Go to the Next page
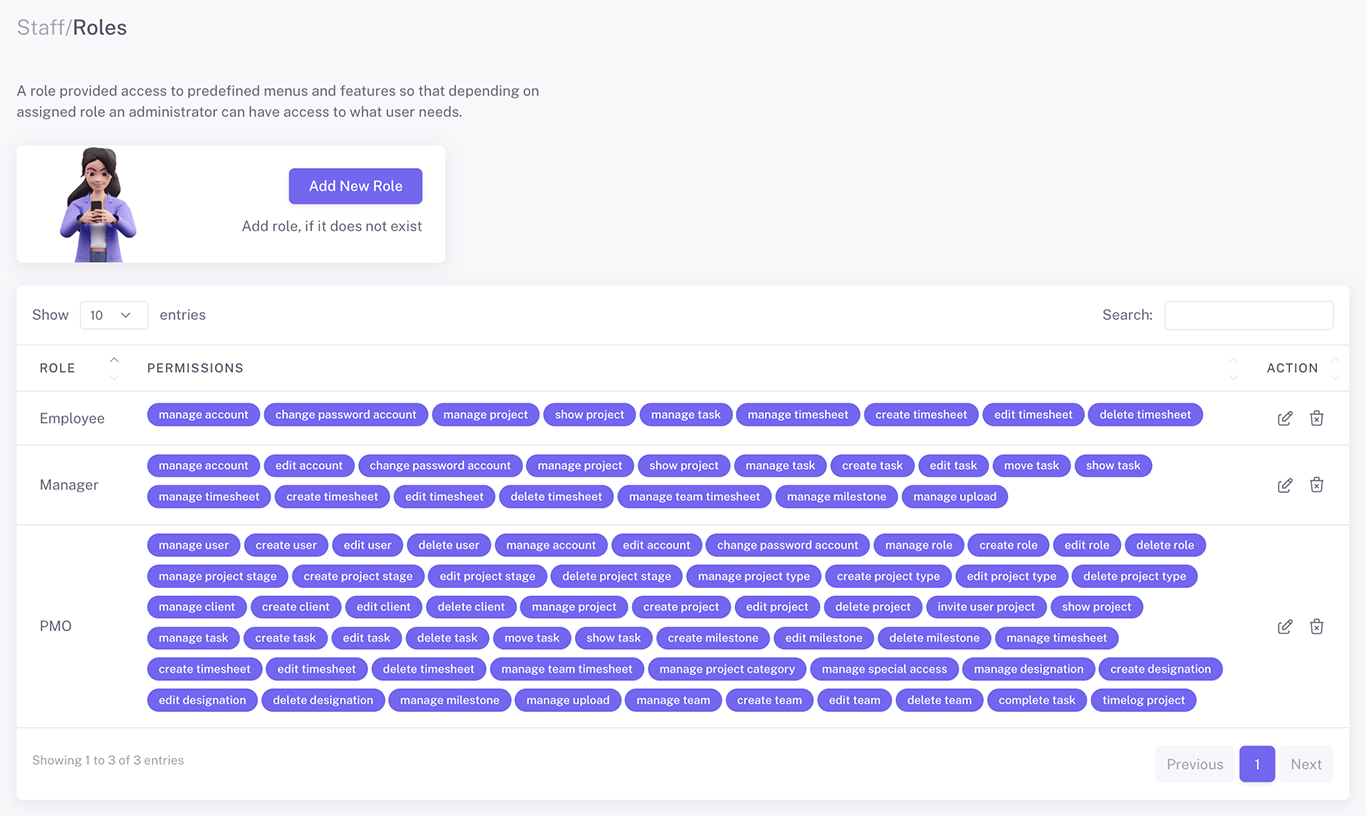The image size is (1366, 816). click(x=1306, y=764)
